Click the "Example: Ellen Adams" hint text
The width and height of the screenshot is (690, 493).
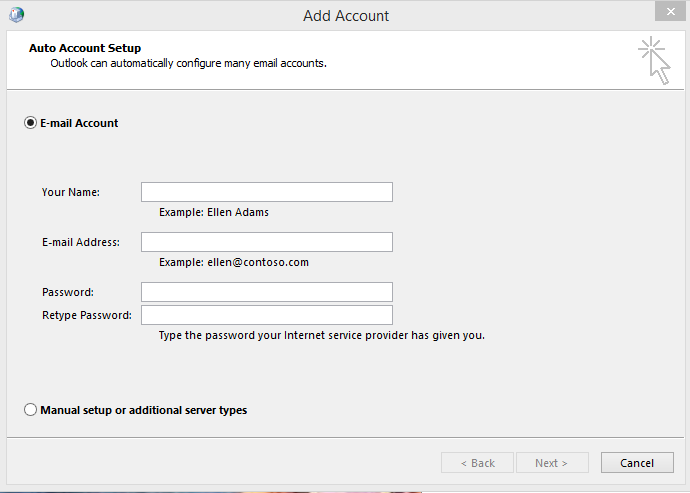coord(214,212)
